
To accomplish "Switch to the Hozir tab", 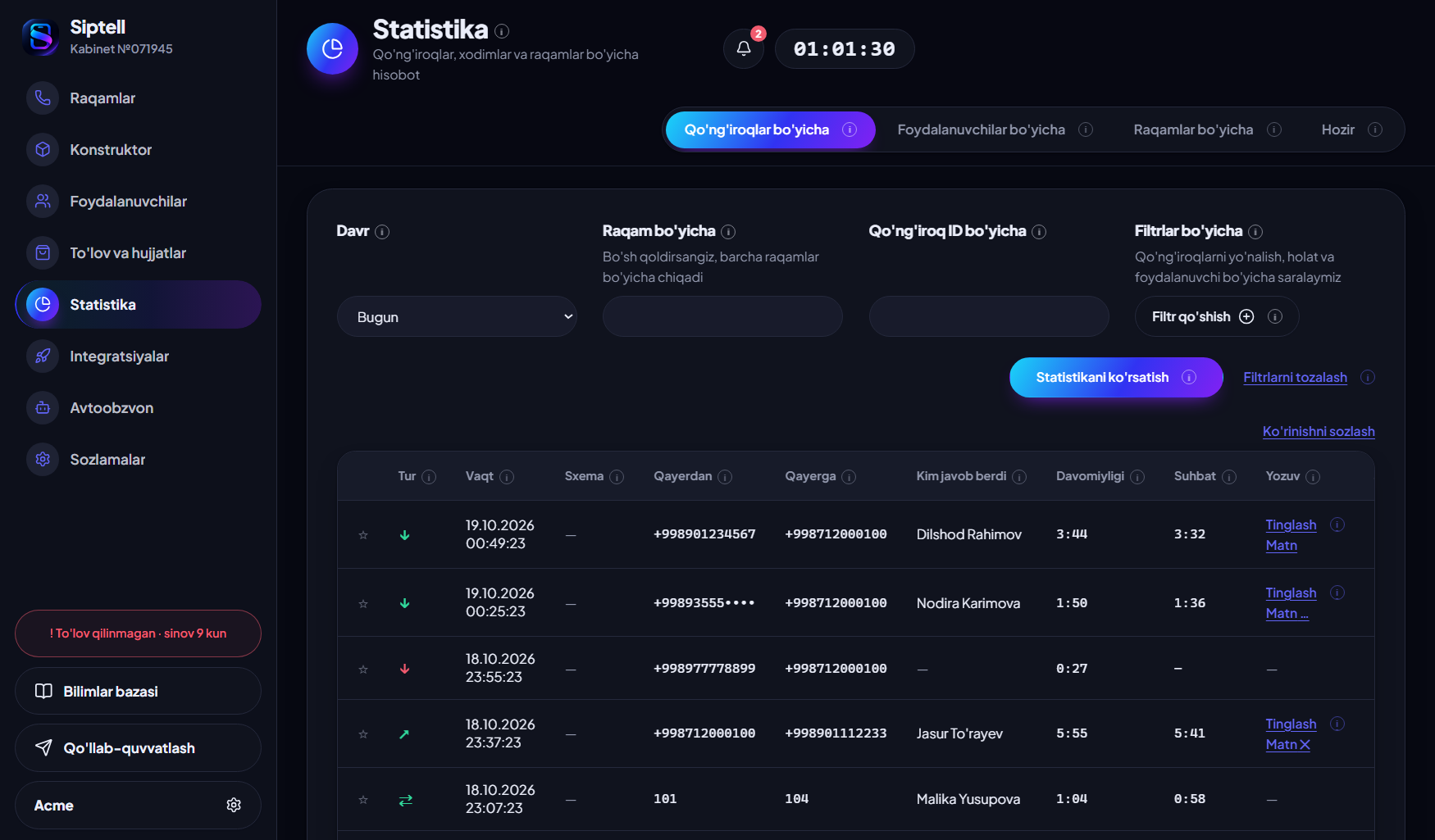I will point(1351,129).
